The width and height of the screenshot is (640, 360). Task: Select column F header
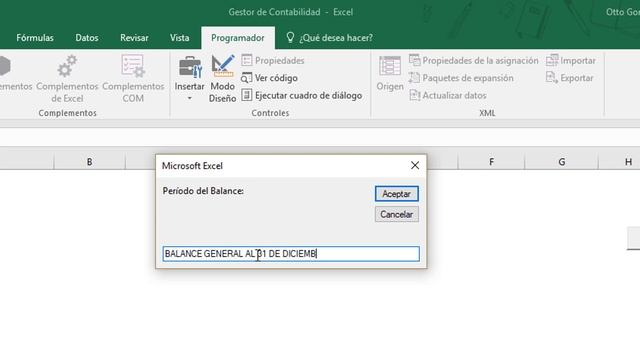(x=491, y=162)
